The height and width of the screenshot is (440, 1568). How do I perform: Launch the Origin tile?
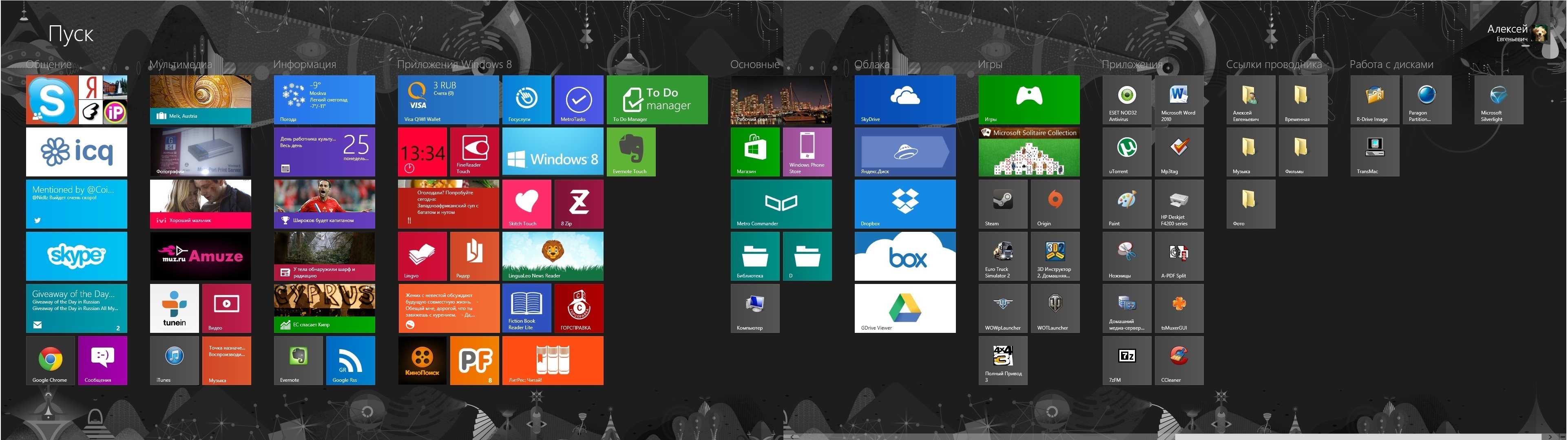coord(1055,204)
